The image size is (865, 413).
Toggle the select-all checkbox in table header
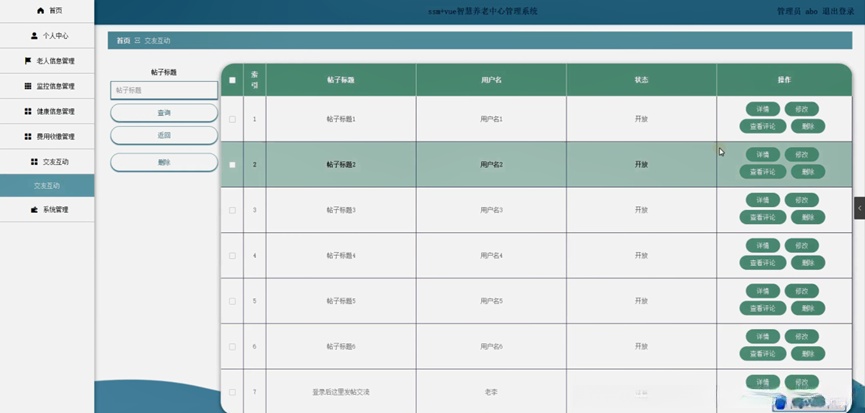coord(233,80)
